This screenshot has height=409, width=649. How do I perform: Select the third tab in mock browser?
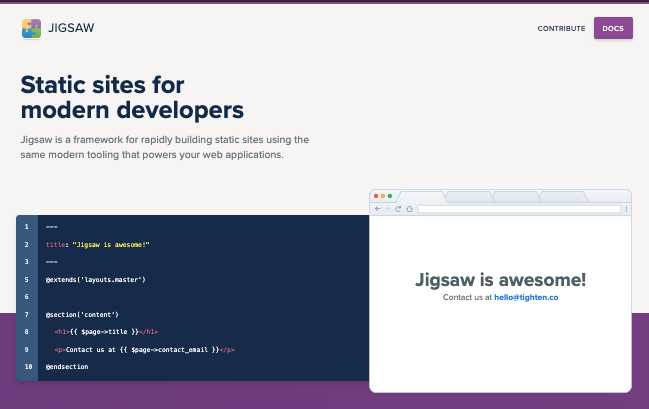pos(517,197)
